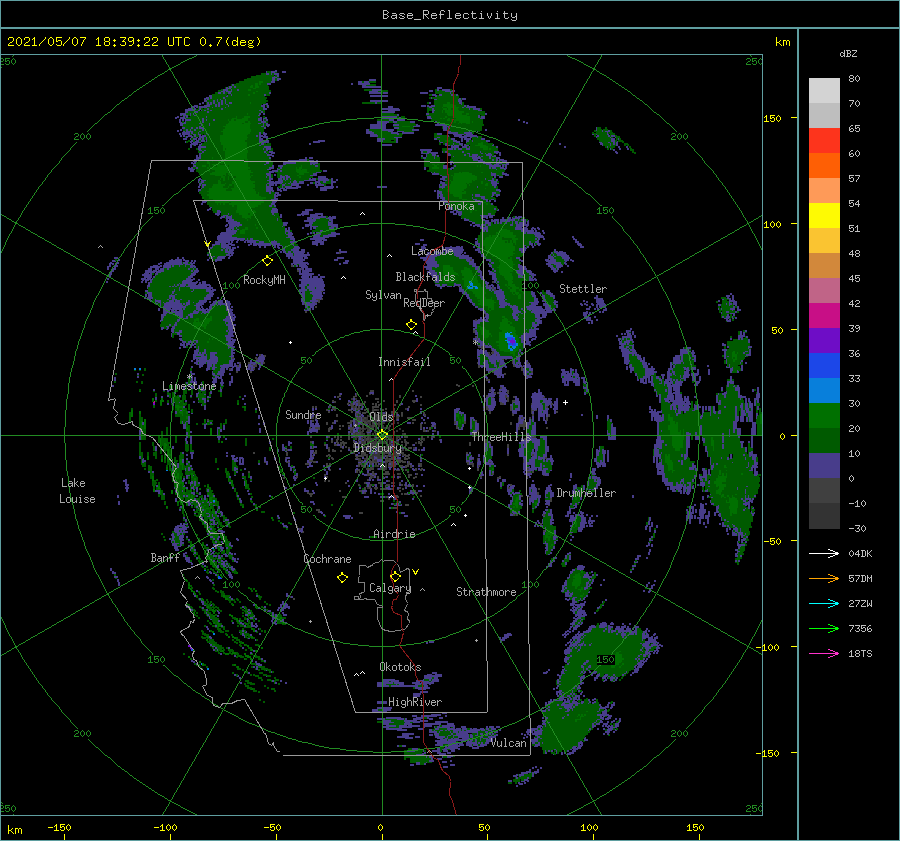
Task: Click the 18TS legend label
Action: 860,654
